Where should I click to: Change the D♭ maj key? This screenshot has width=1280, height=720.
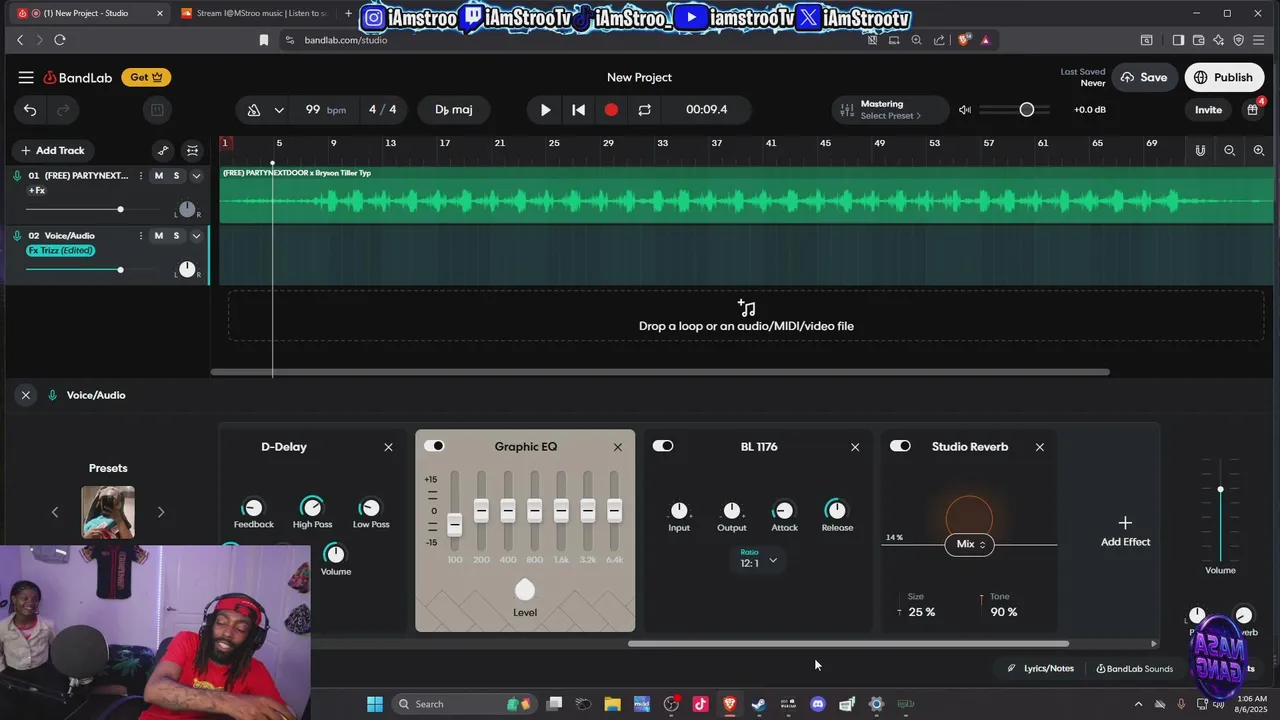tap(454, 110)
